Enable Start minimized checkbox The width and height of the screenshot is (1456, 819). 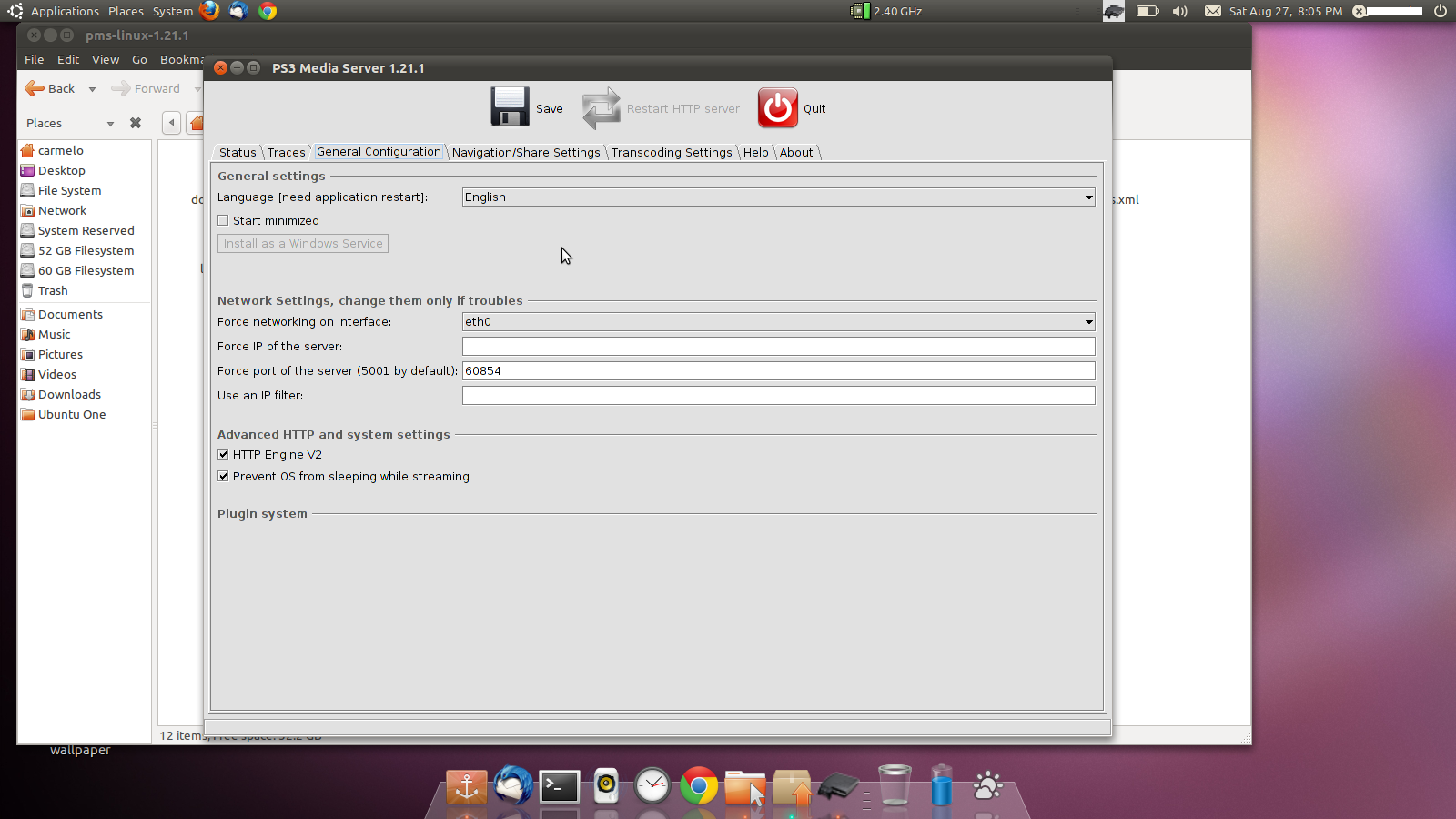click(x=223, y=220)
